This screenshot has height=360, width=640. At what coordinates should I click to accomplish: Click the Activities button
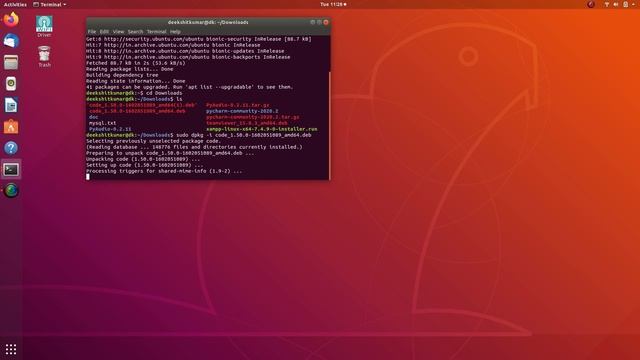coord(15,4)
